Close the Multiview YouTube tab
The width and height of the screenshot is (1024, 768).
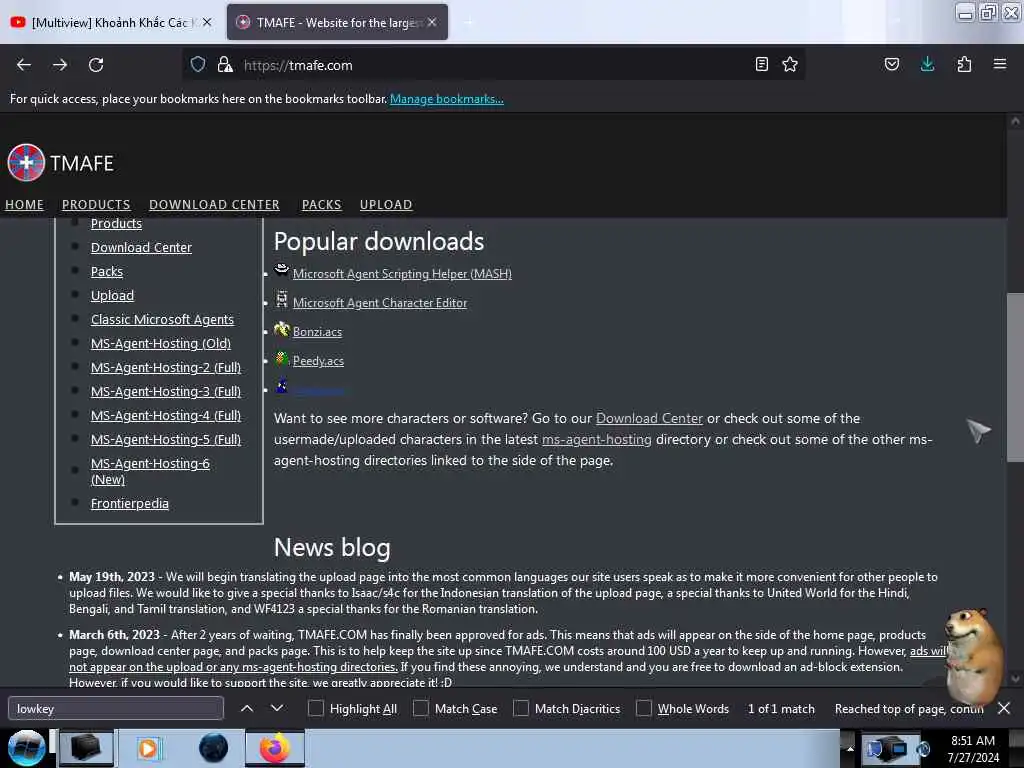pyautogui.click(x=207, y=22)
